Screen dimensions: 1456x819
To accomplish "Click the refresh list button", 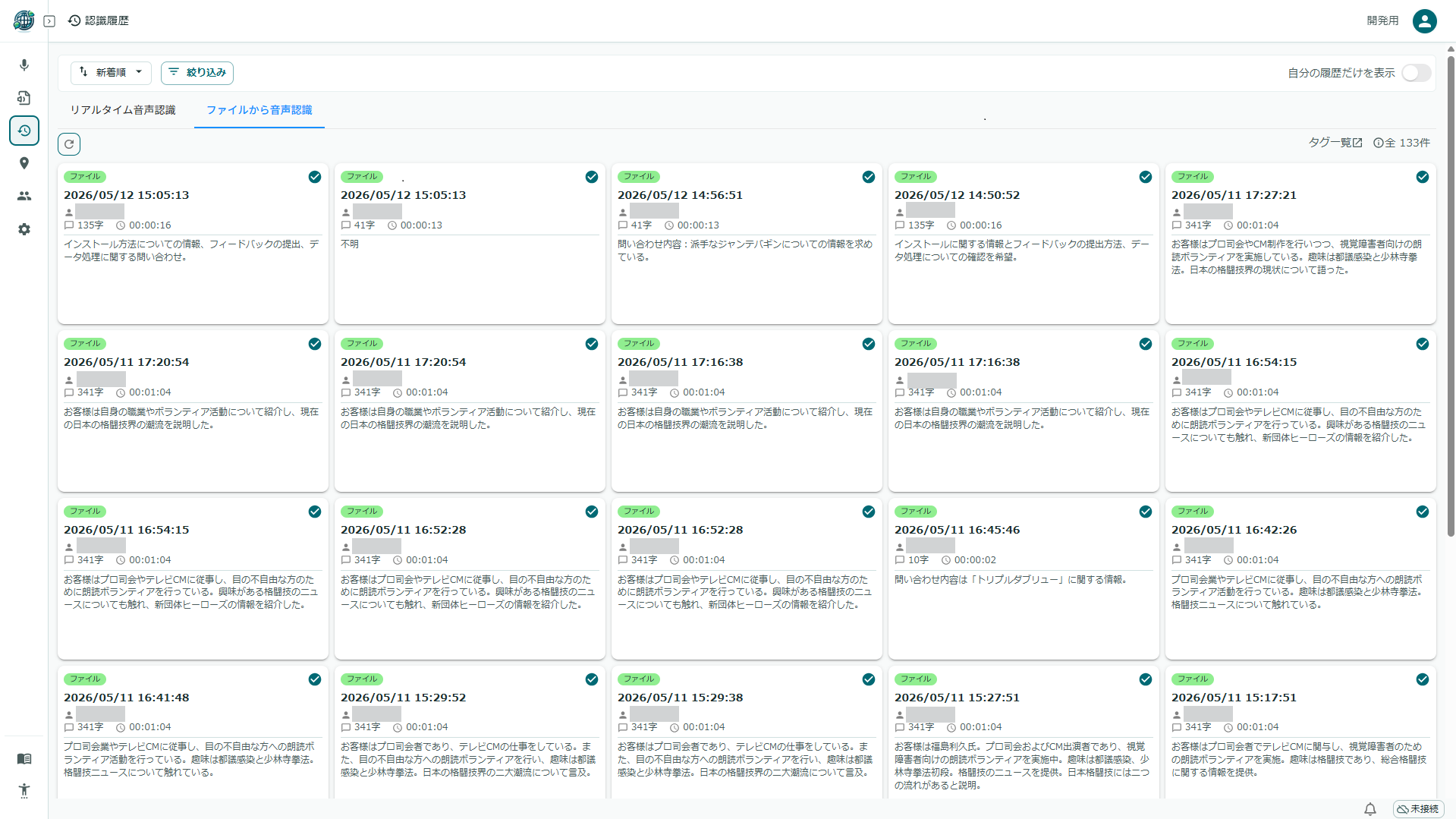I will click(x=69, y=144).
